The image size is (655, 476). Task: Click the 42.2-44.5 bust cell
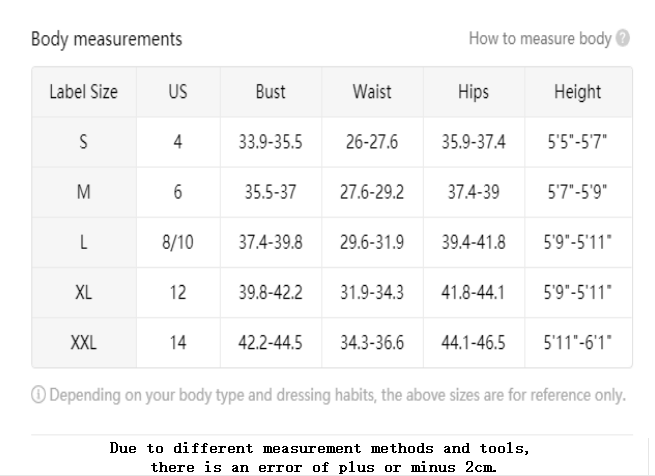271,343
